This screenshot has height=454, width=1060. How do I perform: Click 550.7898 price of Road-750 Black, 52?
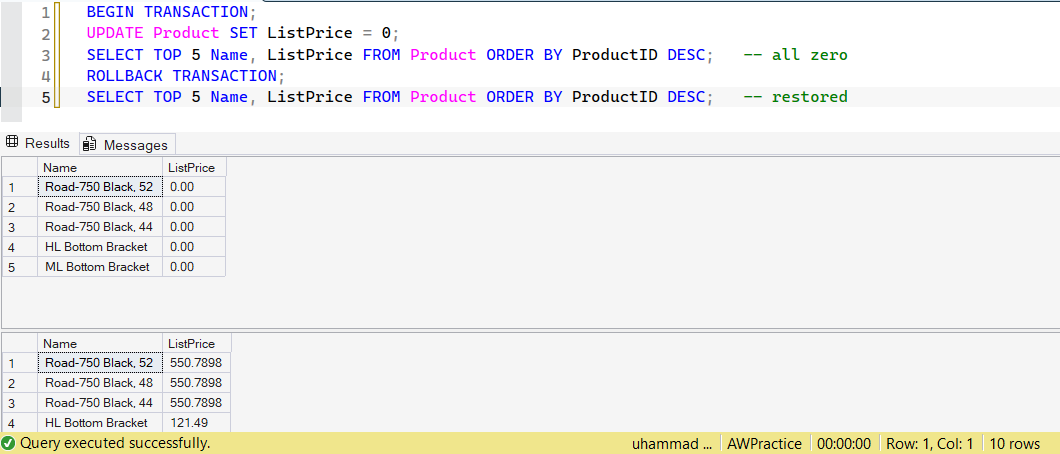click(197, 363)
